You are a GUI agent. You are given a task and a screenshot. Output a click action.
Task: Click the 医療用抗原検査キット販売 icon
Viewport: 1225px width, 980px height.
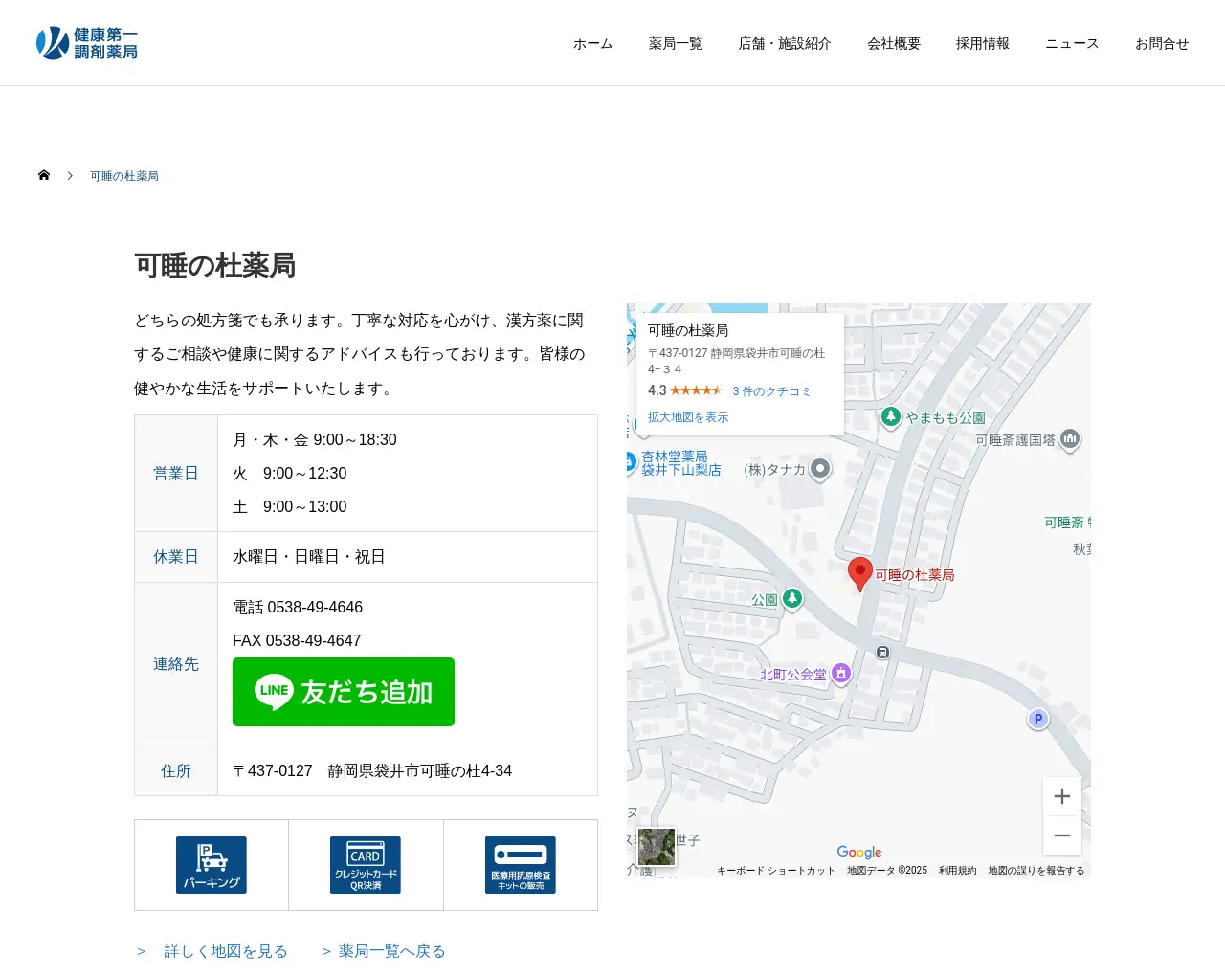click(520, 864)
